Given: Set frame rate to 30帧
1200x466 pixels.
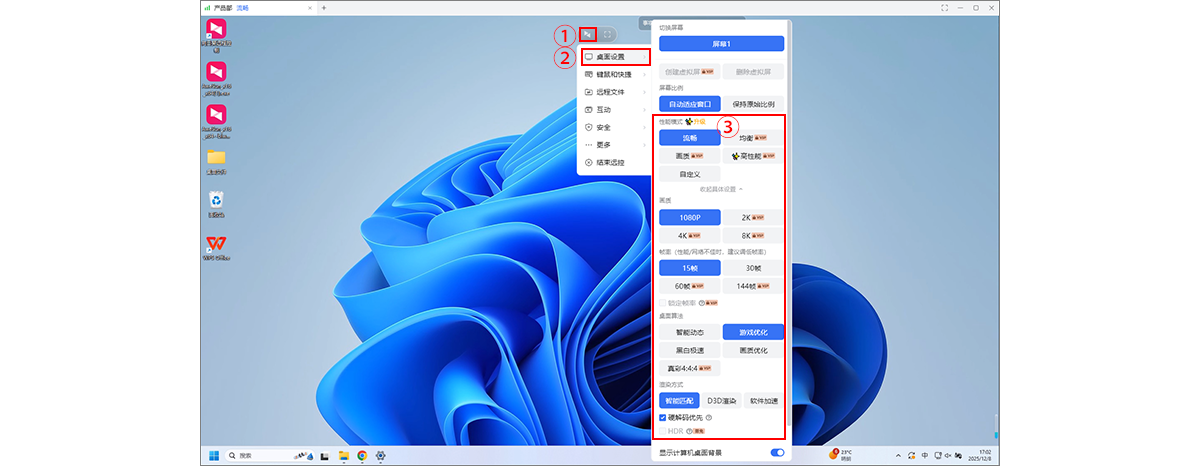Looking at the screenshot, I should (x=753, y=268).
